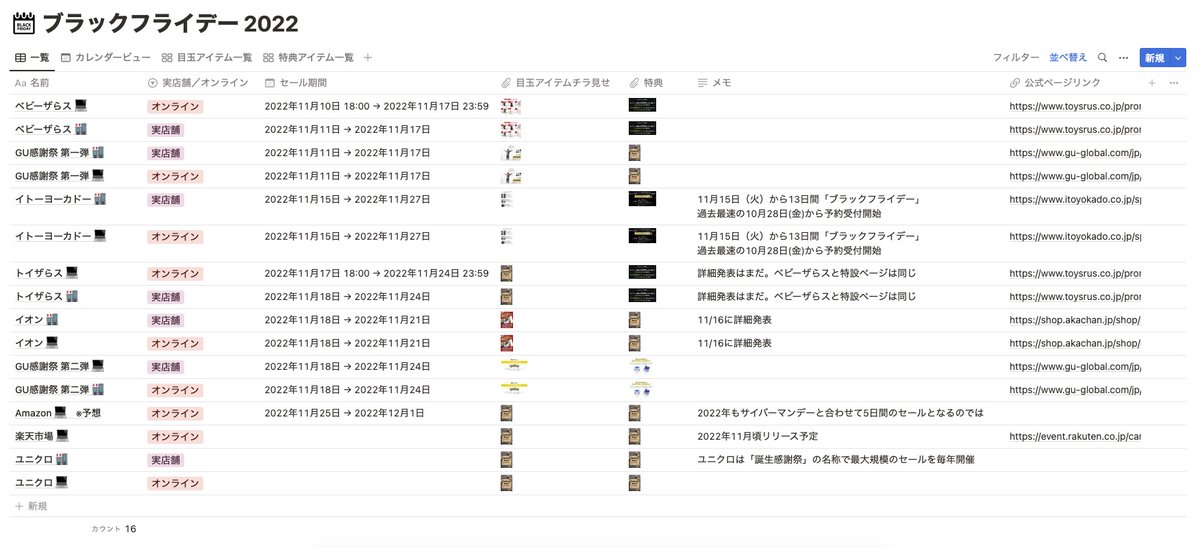This screenshot has height=548, width=1200.
Task: Open toysrus link in first ベビーザらス row
Action: [1075, 106]
